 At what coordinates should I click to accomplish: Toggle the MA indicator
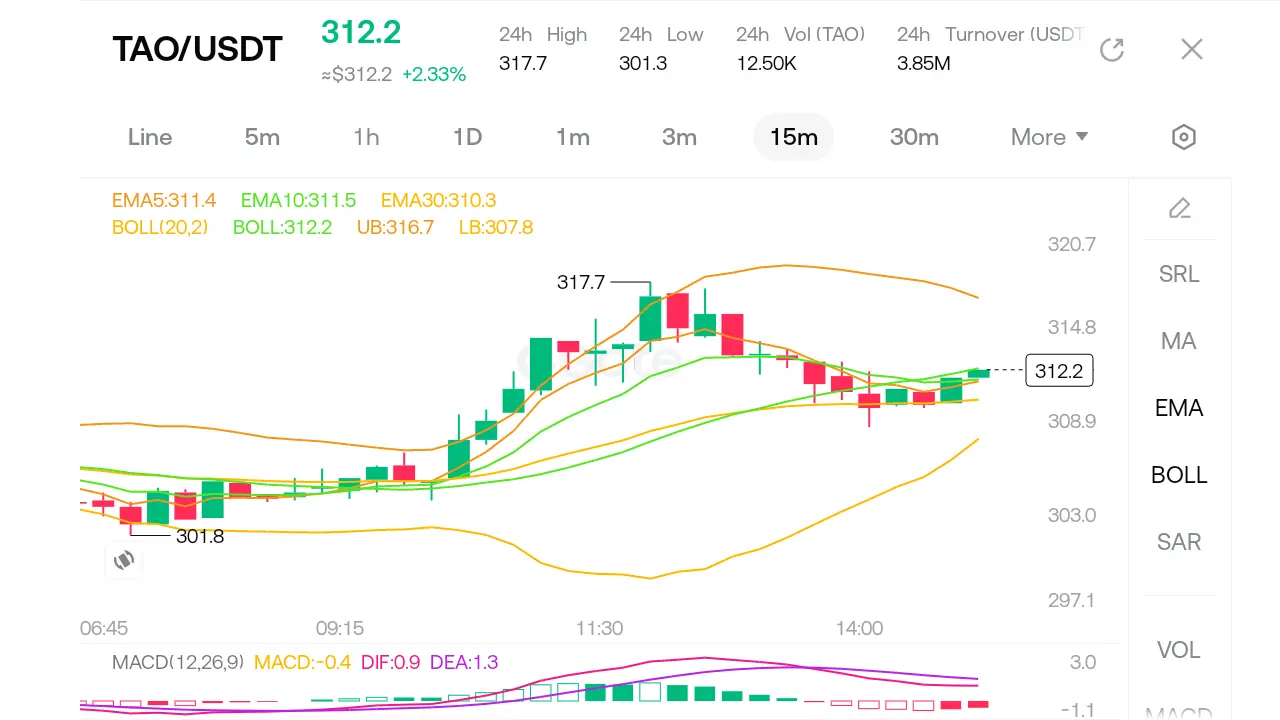click(1179, 341)
